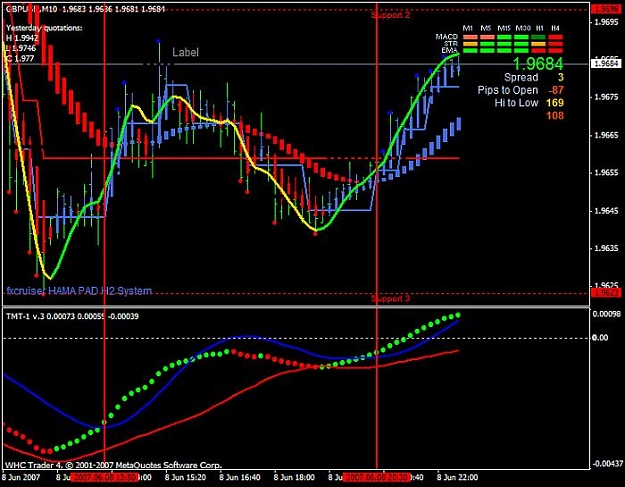The width and height of the screenshot is (625, 487).
Task: Click the M5 timeframe column header
Action: [x=485, y=28]
